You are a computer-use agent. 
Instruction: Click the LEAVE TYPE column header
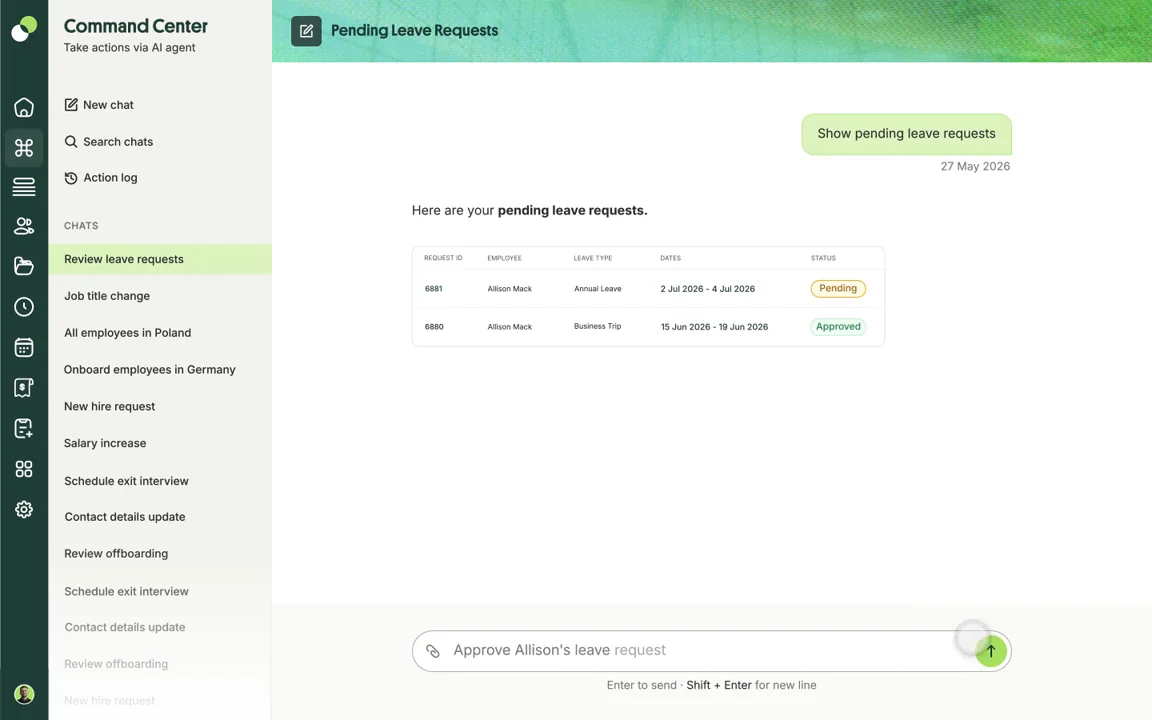tap(593, 258)
